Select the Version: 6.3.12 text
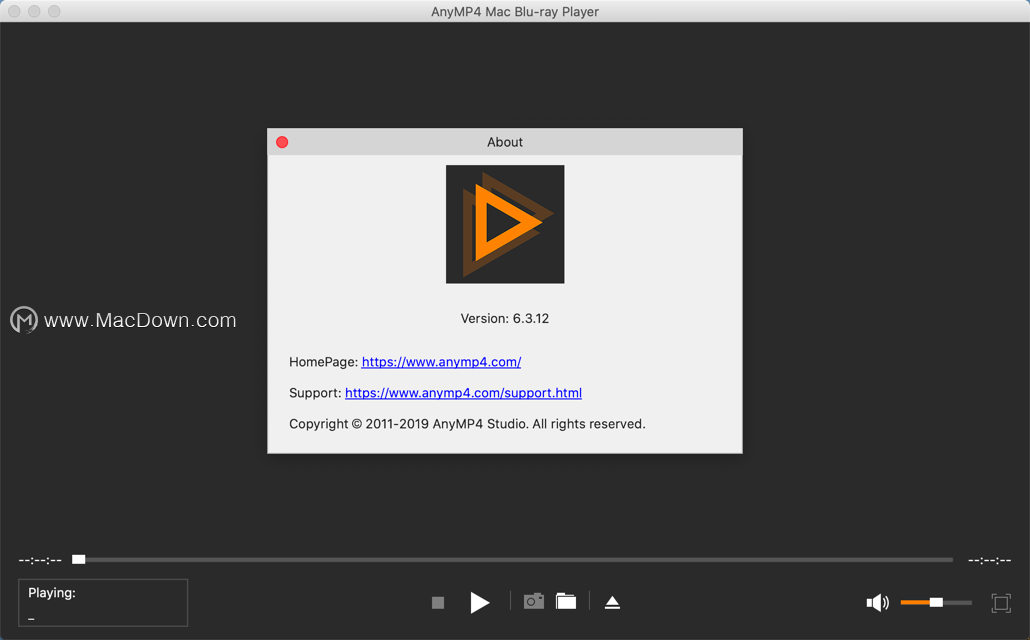This screenshot has width=1030, height=640. point(504,319)
